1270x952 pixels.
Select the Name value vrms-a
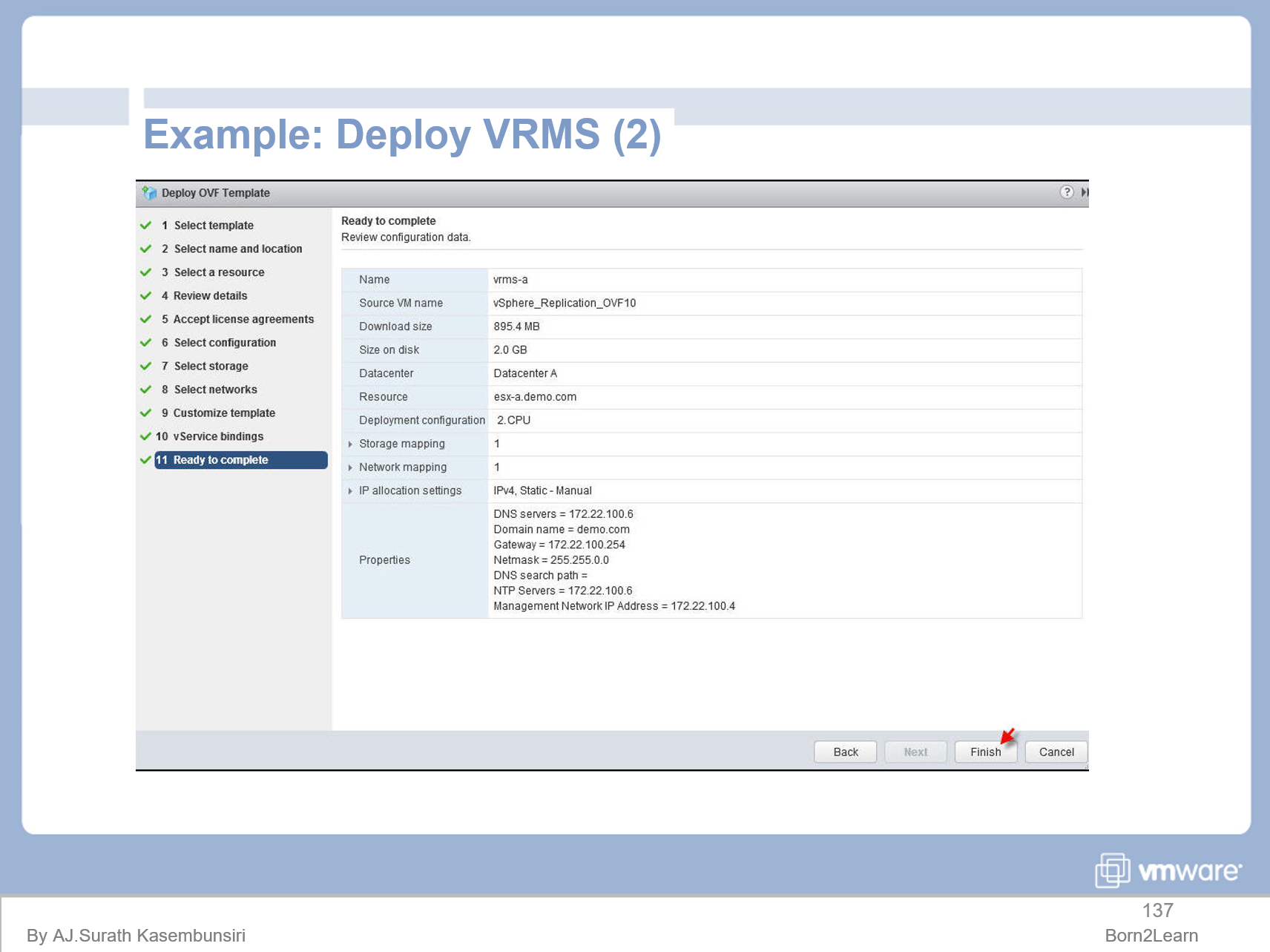pos(510,280)
